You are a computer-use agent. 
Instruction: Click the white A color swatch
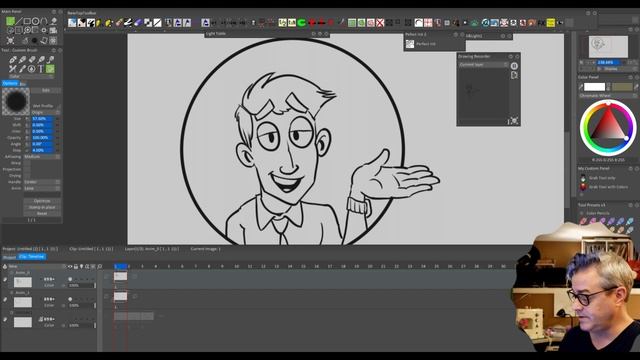594,87
